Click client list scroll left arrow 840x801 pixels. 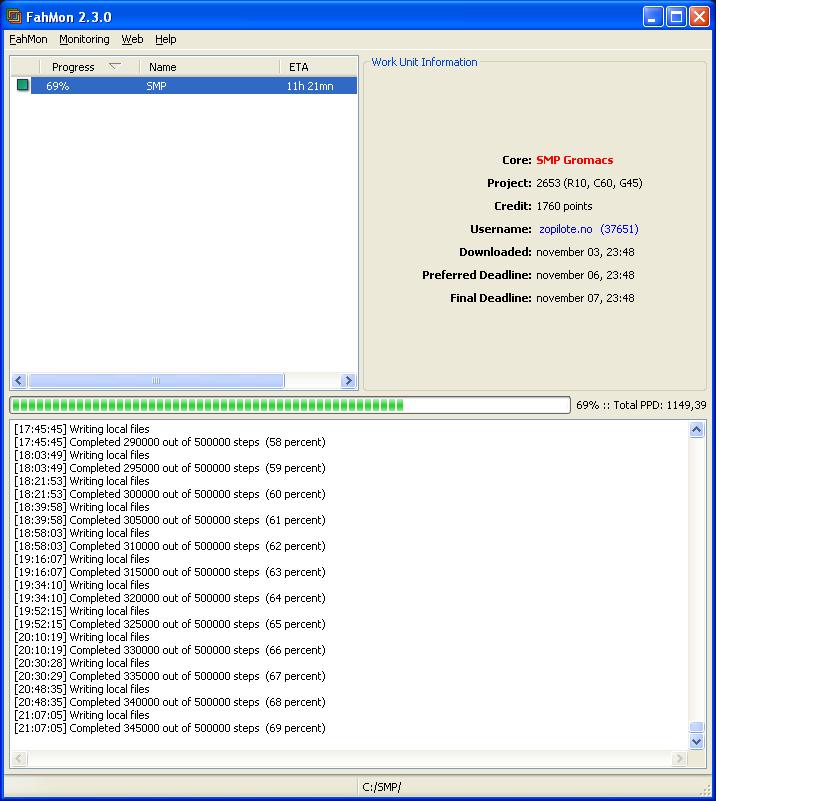pyautogui.click(x=19, y=380)
